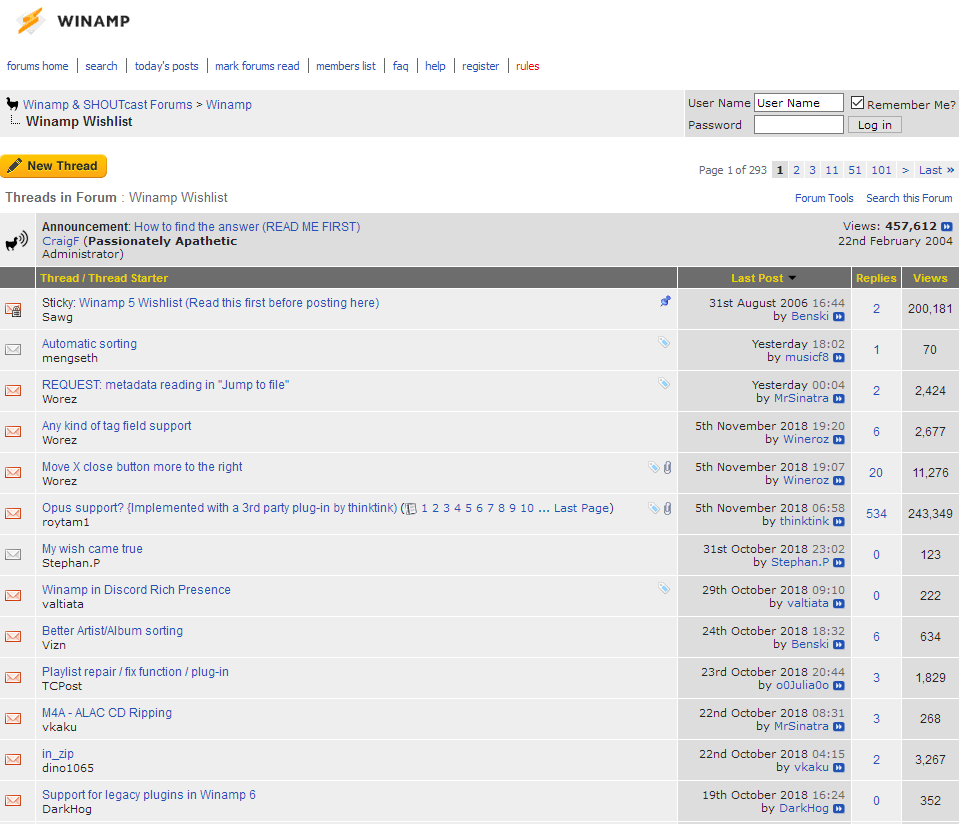The image size is (960, 824).
Task: Go to last post by thinktink arrow
Action: pyautogui.click(x=839, y=522)
